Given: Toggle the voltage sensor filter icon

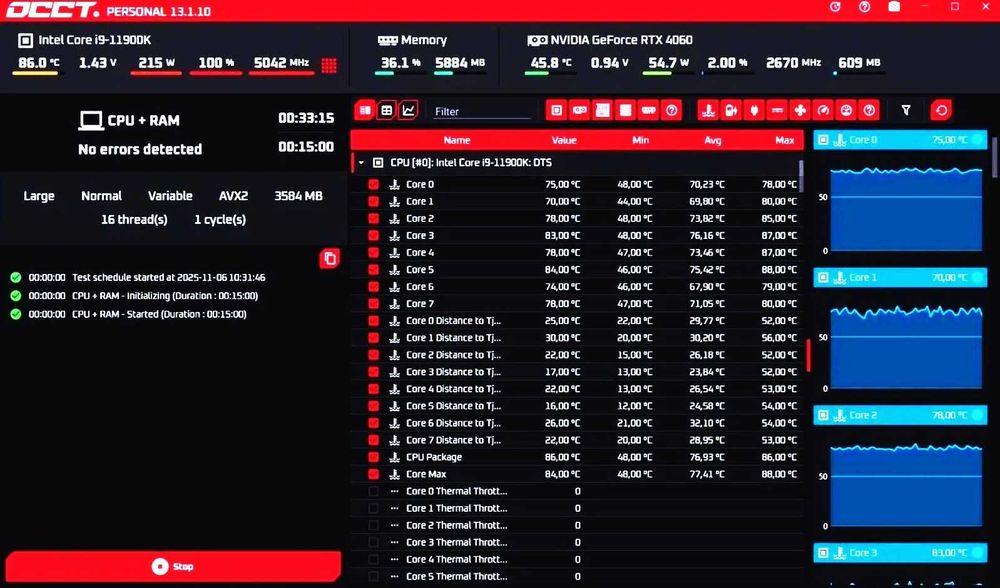Looking at the screenshot, I should pos(731,110).
